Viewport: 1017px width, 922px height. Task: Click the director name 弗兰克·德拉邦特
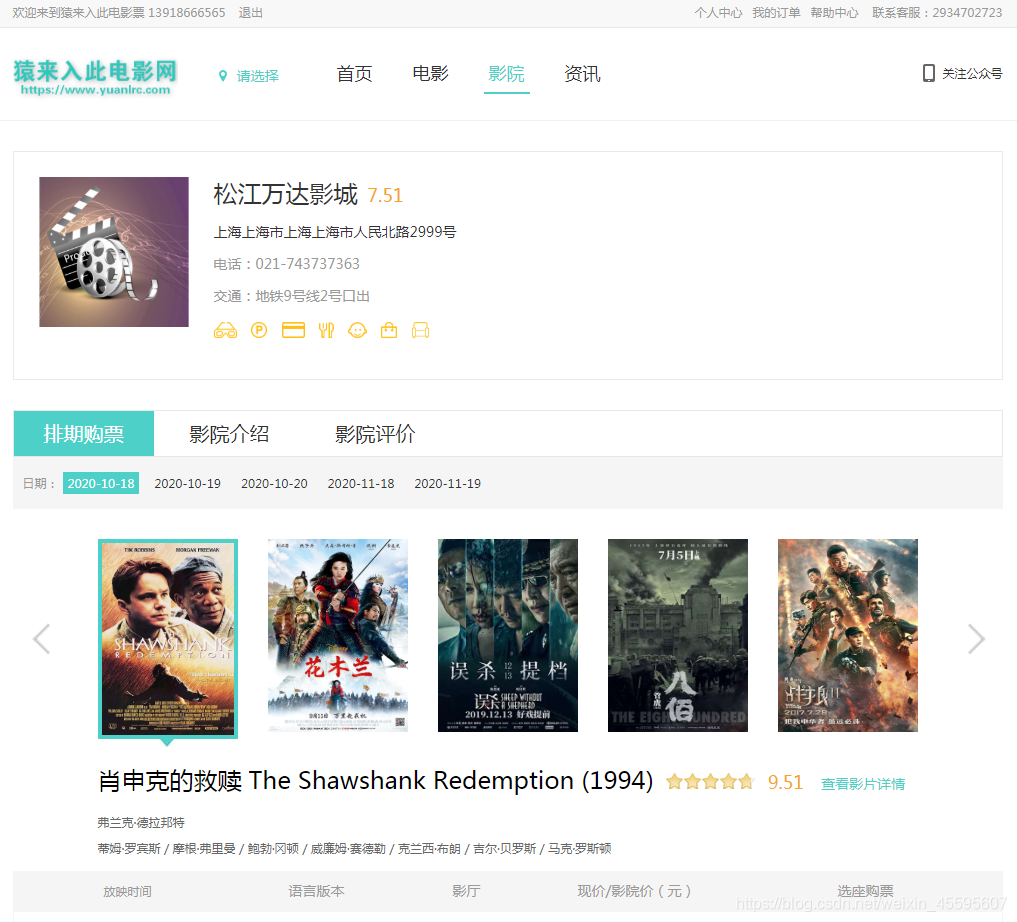coord(141,823)
